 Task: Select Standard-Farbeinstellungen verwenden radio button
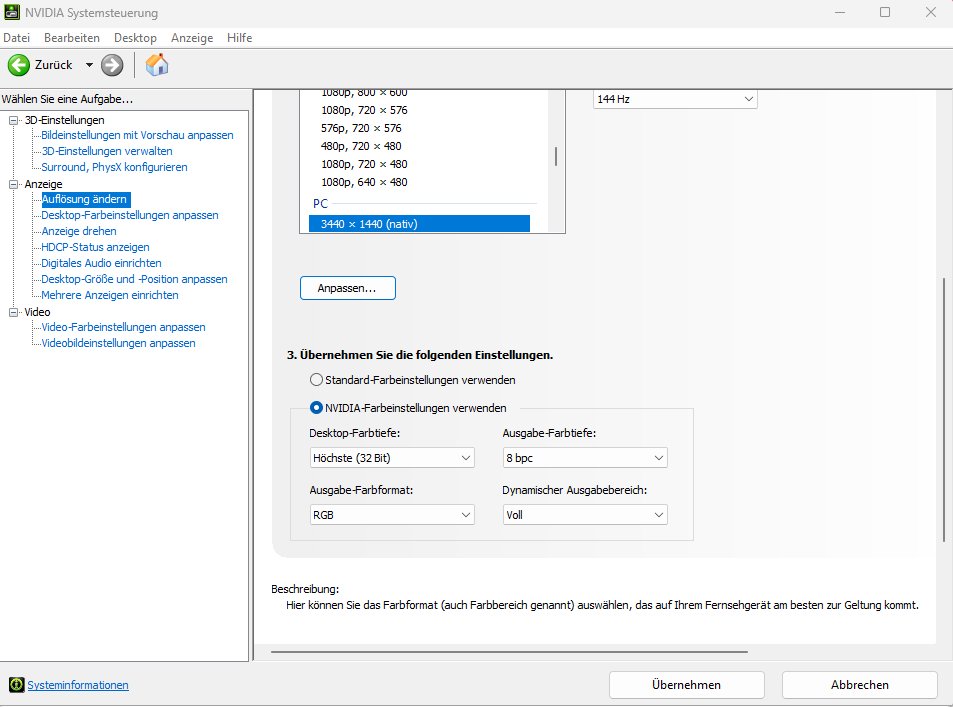point(316,380)
